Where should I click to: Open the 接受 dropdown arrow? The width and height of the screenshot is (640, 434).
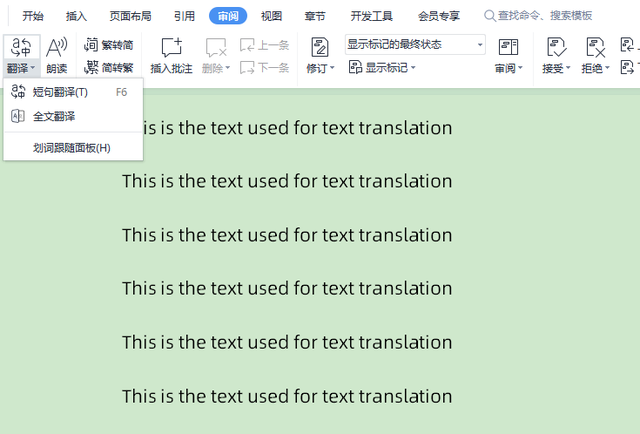568,68
